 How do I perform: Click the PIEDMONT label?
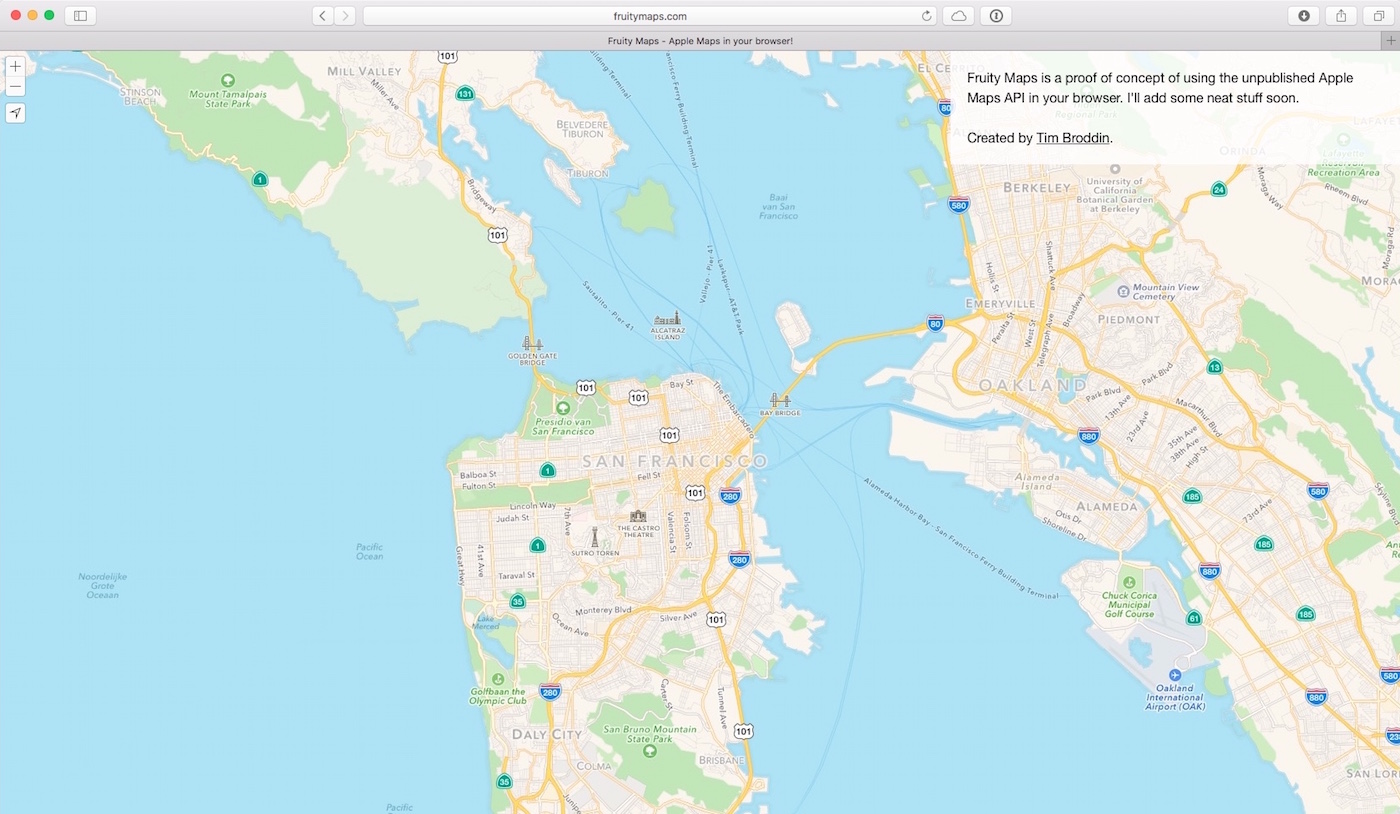point(1129,320)
